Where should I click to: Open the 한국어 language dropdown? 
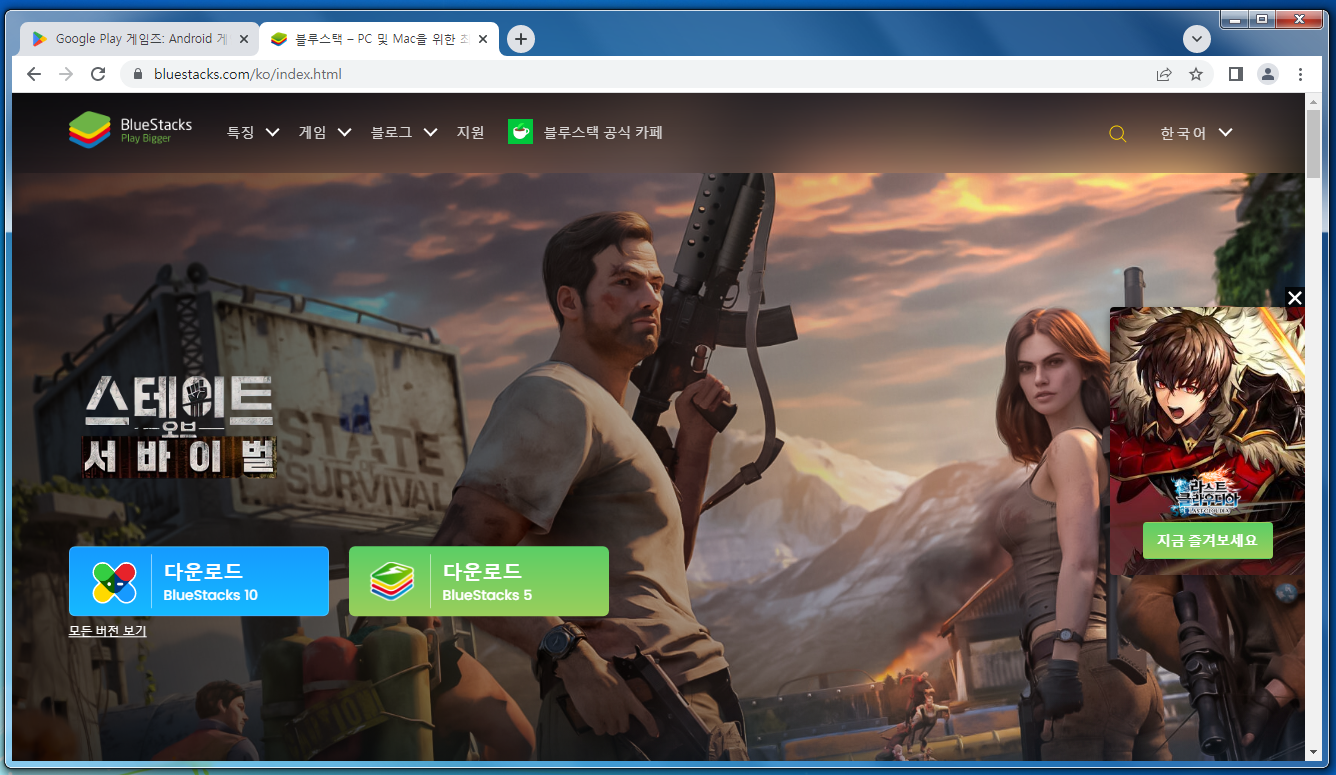(1196, 133)
